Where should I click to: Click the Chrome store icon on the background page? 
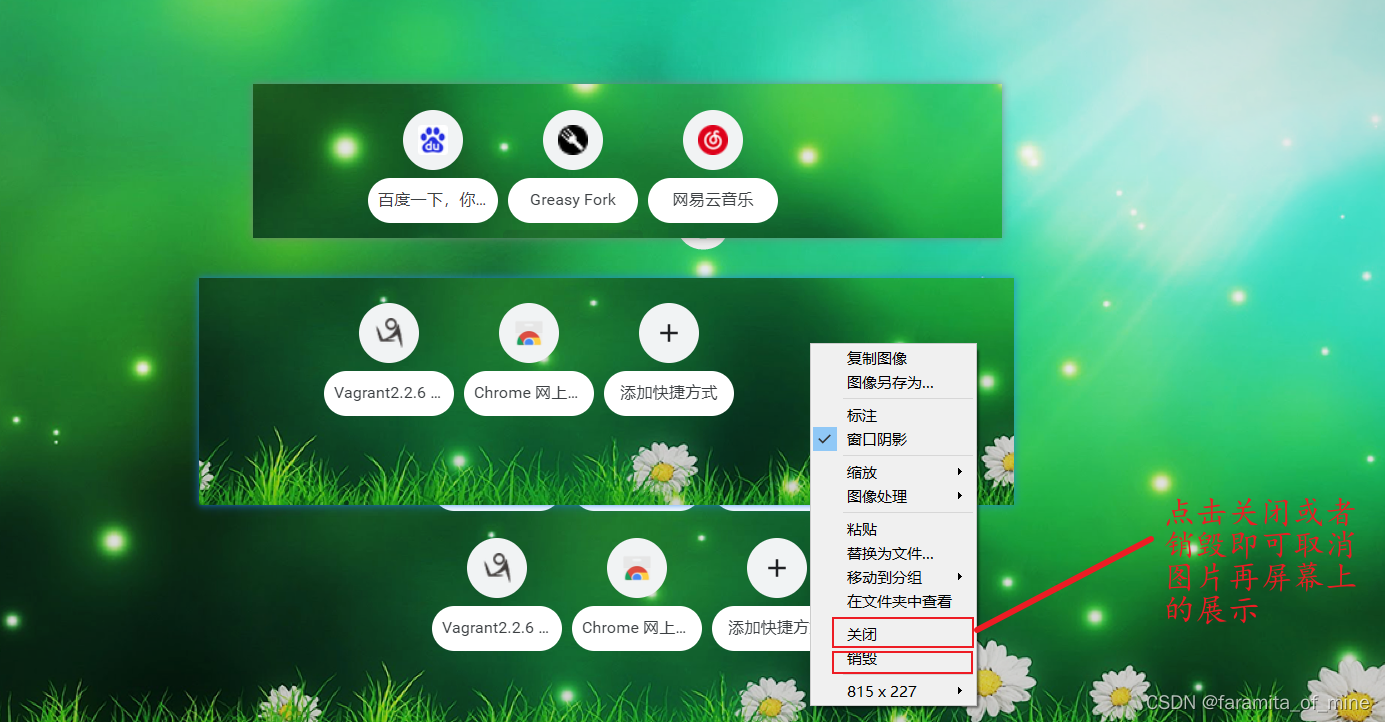637,568
